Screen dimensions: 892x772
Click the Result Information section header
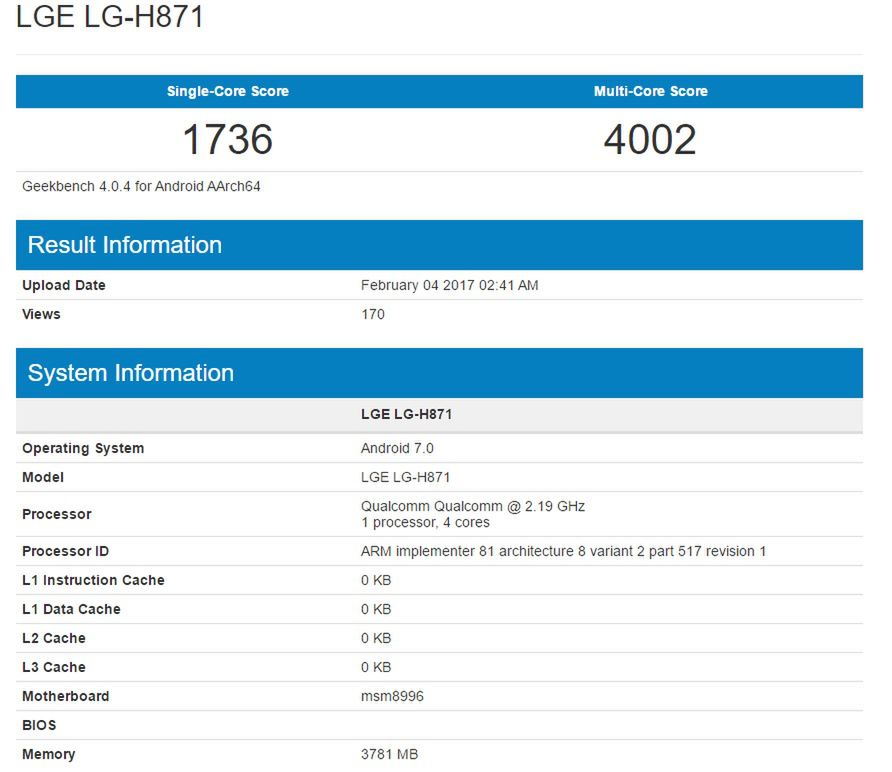coord(122,244)
